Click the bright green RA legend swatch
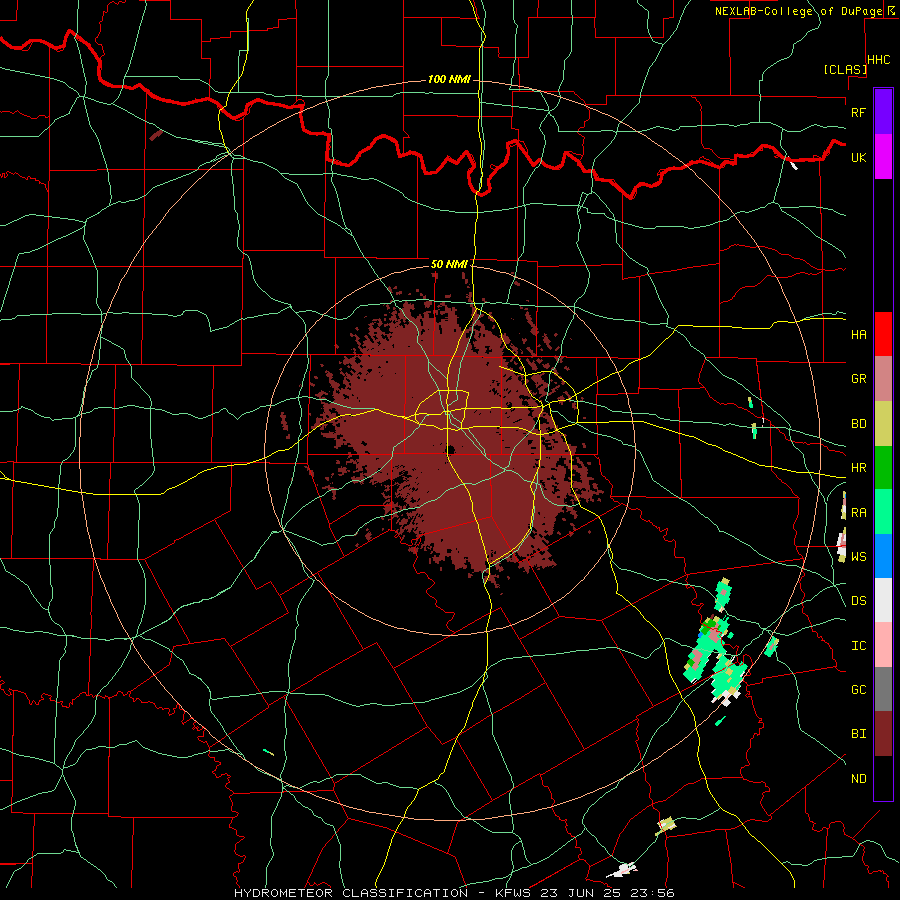Screen dimensions: 900x900 click(883, 512)
